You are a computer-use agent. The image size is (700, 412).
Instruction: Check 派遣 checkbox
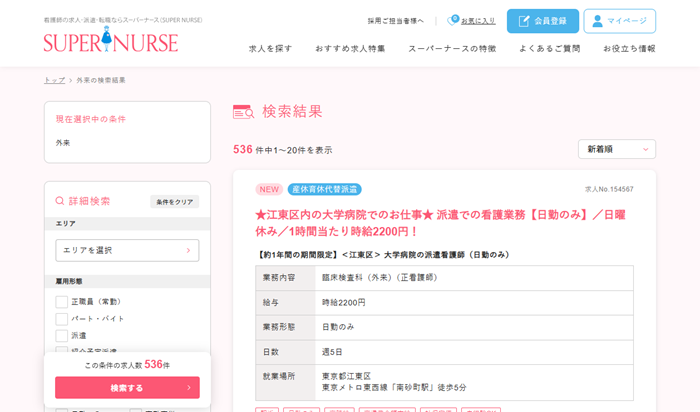62,336
